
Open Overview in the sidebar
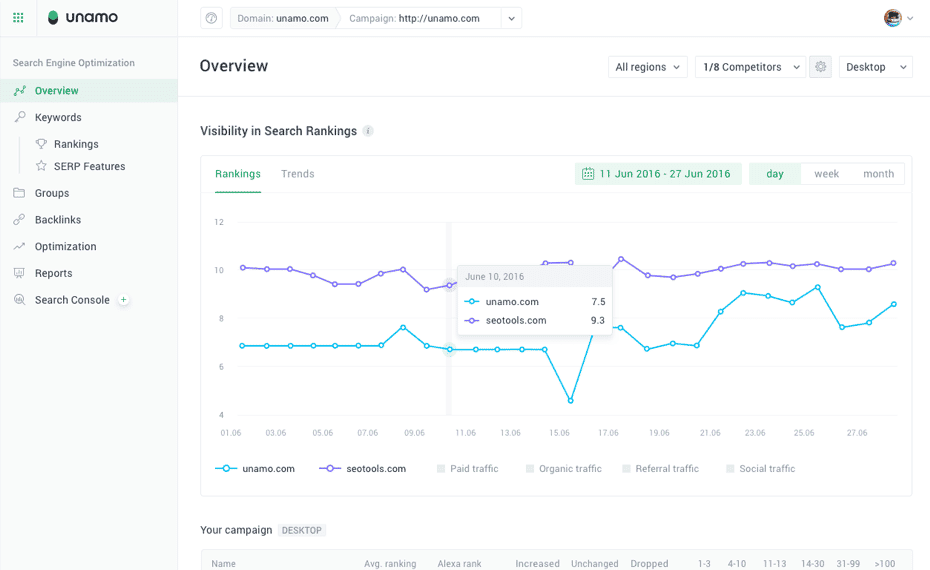pyautogui.click(x=89, y=91)
